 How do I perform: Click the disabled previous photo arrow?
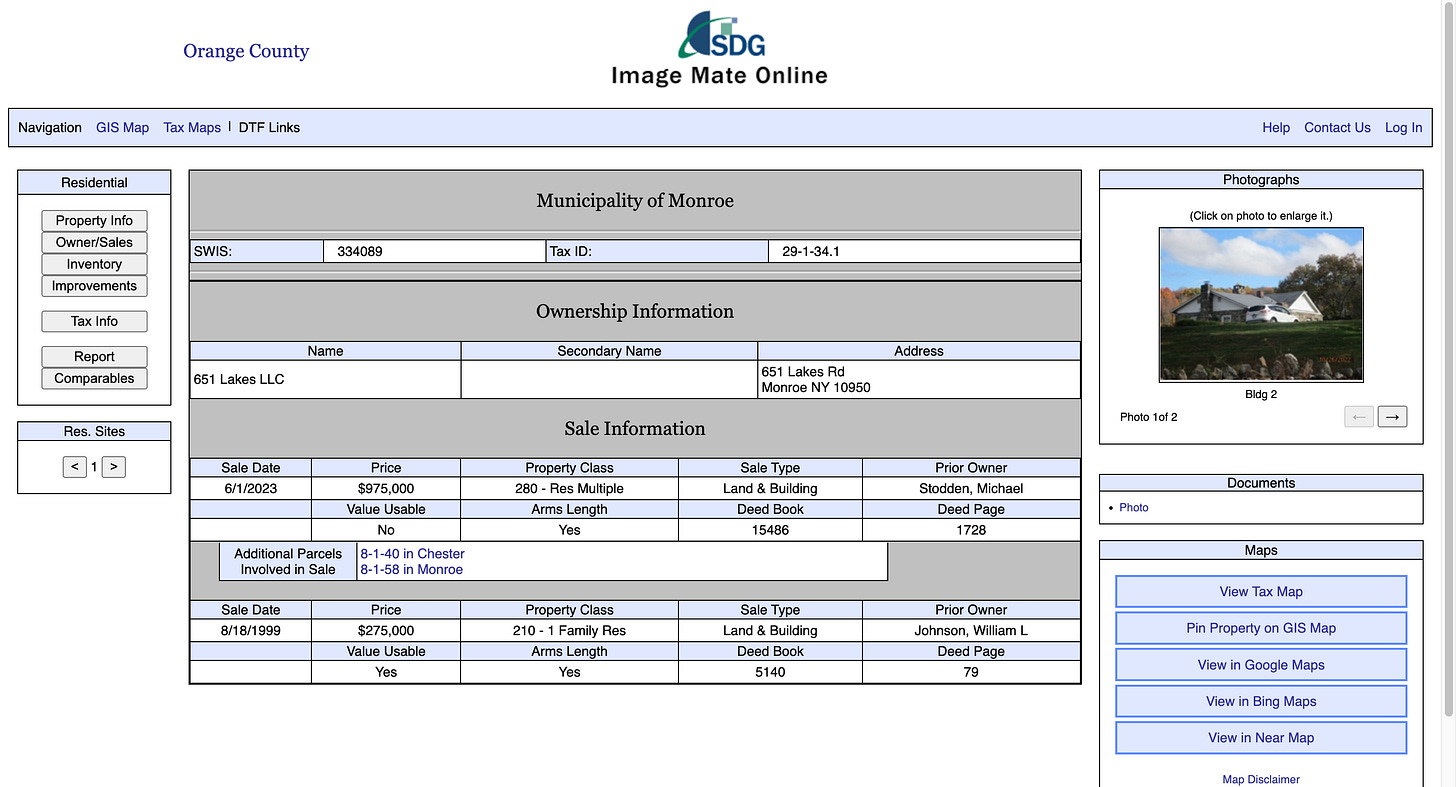pyautogui.click(x=1359, y=416)
